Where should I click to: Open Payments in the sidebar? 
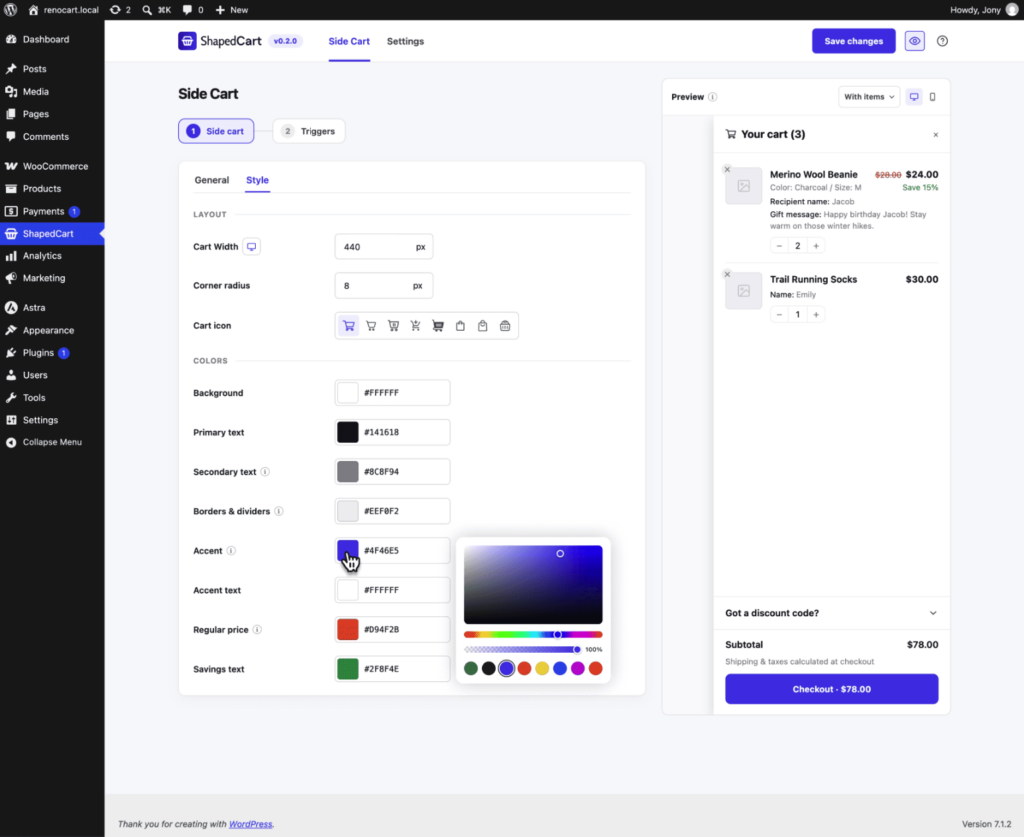[52, 212]
